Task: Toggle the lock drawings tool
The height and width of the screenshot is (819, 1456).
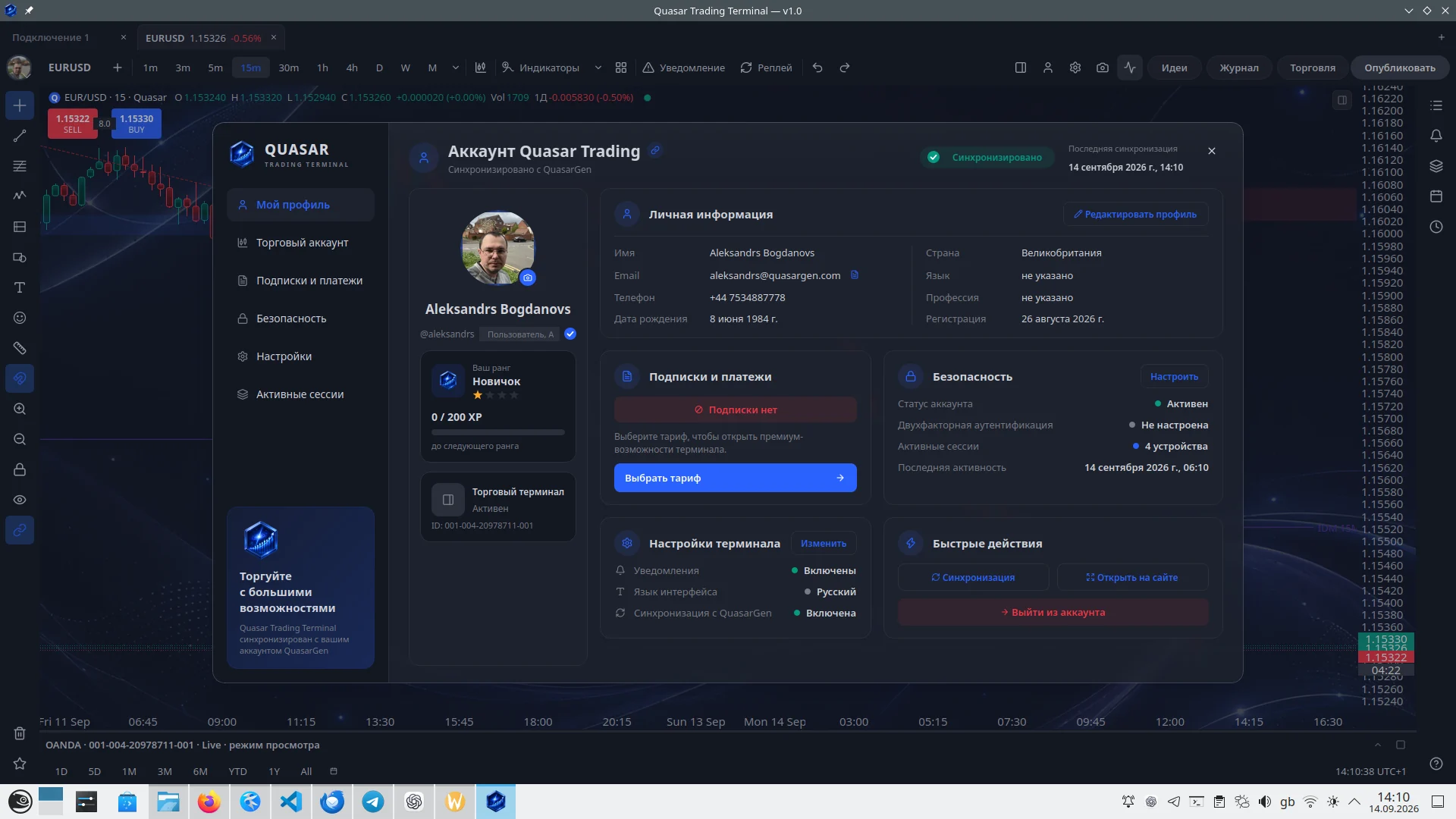Action: coord(20,469)
